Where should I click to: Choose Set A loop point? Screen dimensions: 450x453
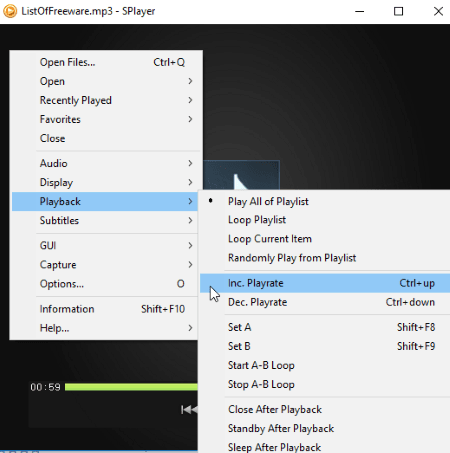325,327
